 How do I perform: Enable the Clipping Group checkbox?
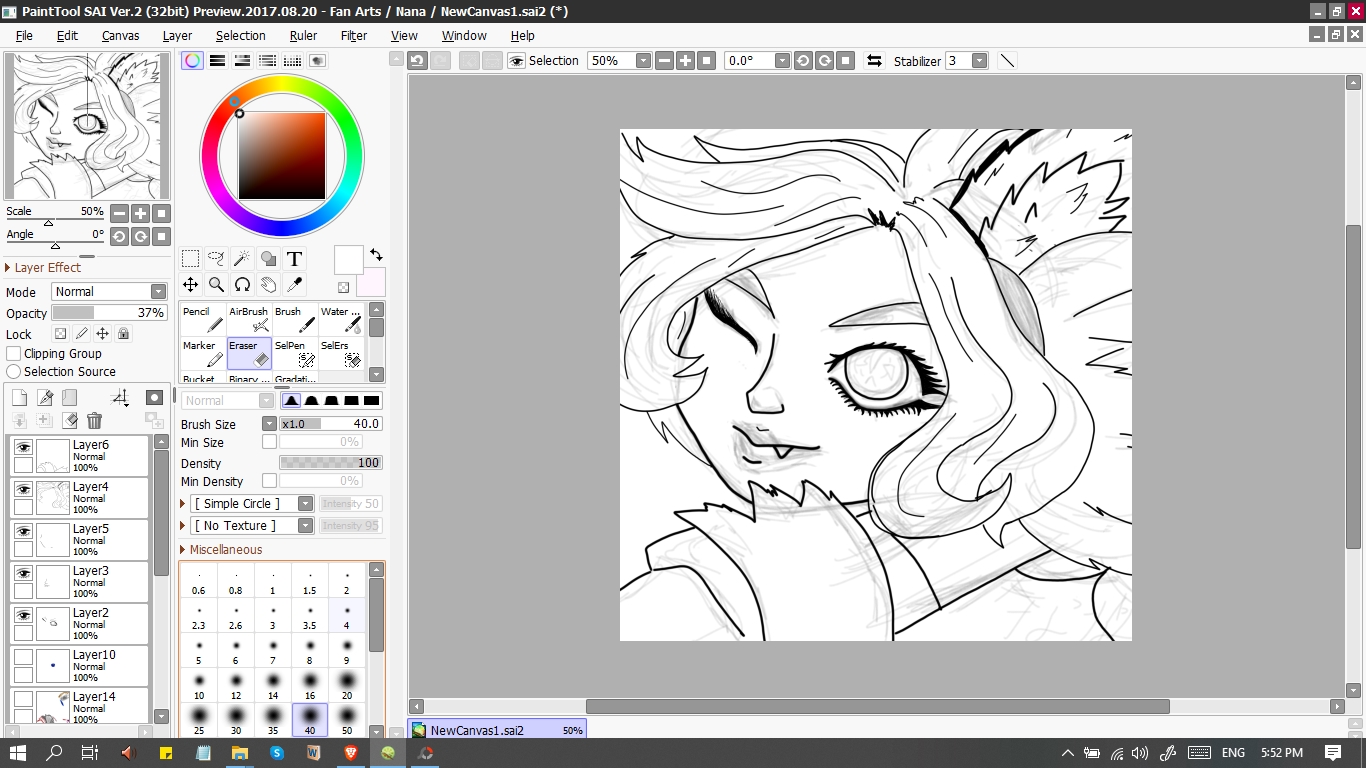tap(14, 353)
